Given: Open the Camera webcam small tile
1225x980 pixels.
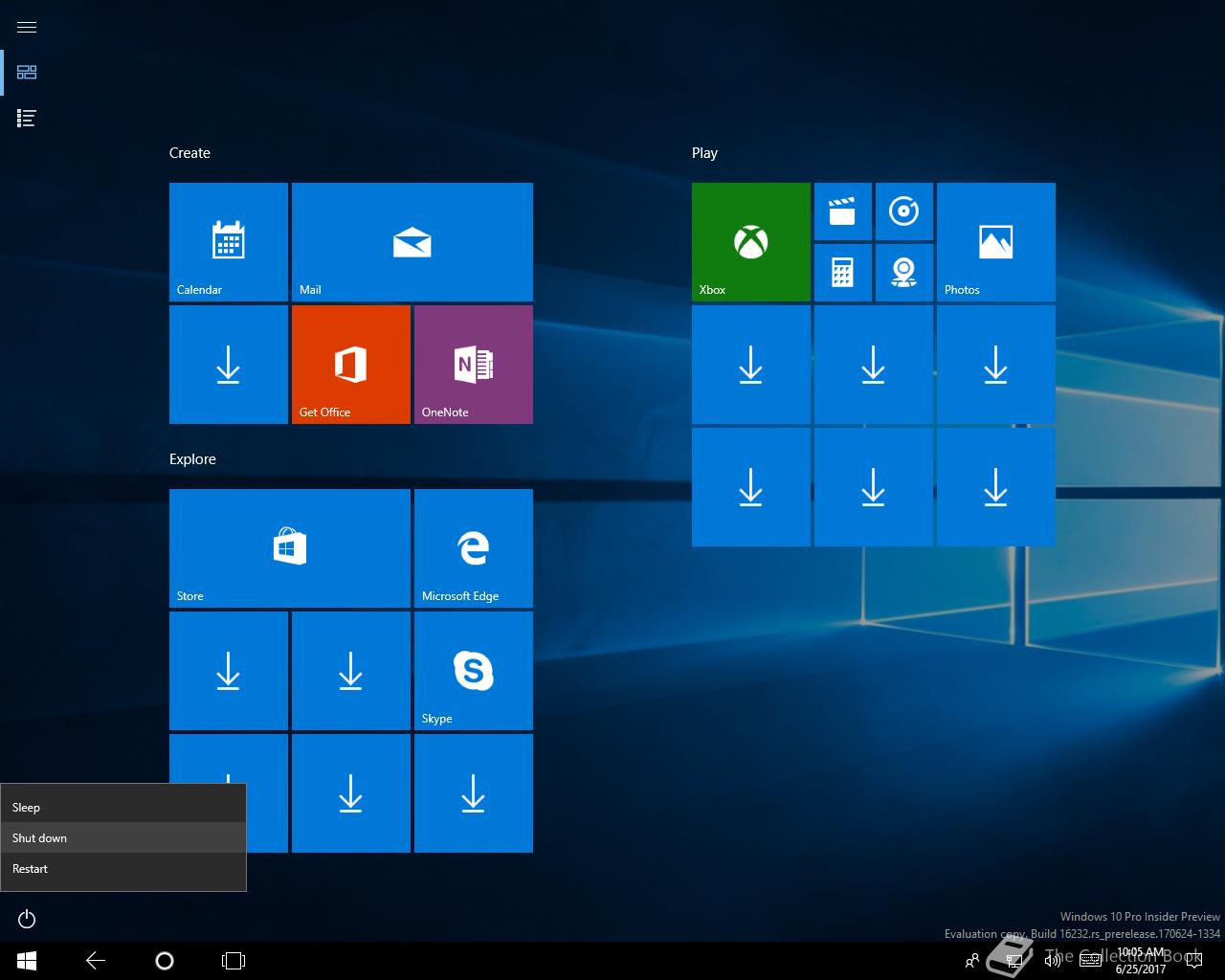Looking at the screenshot, I should coord(904,273).
